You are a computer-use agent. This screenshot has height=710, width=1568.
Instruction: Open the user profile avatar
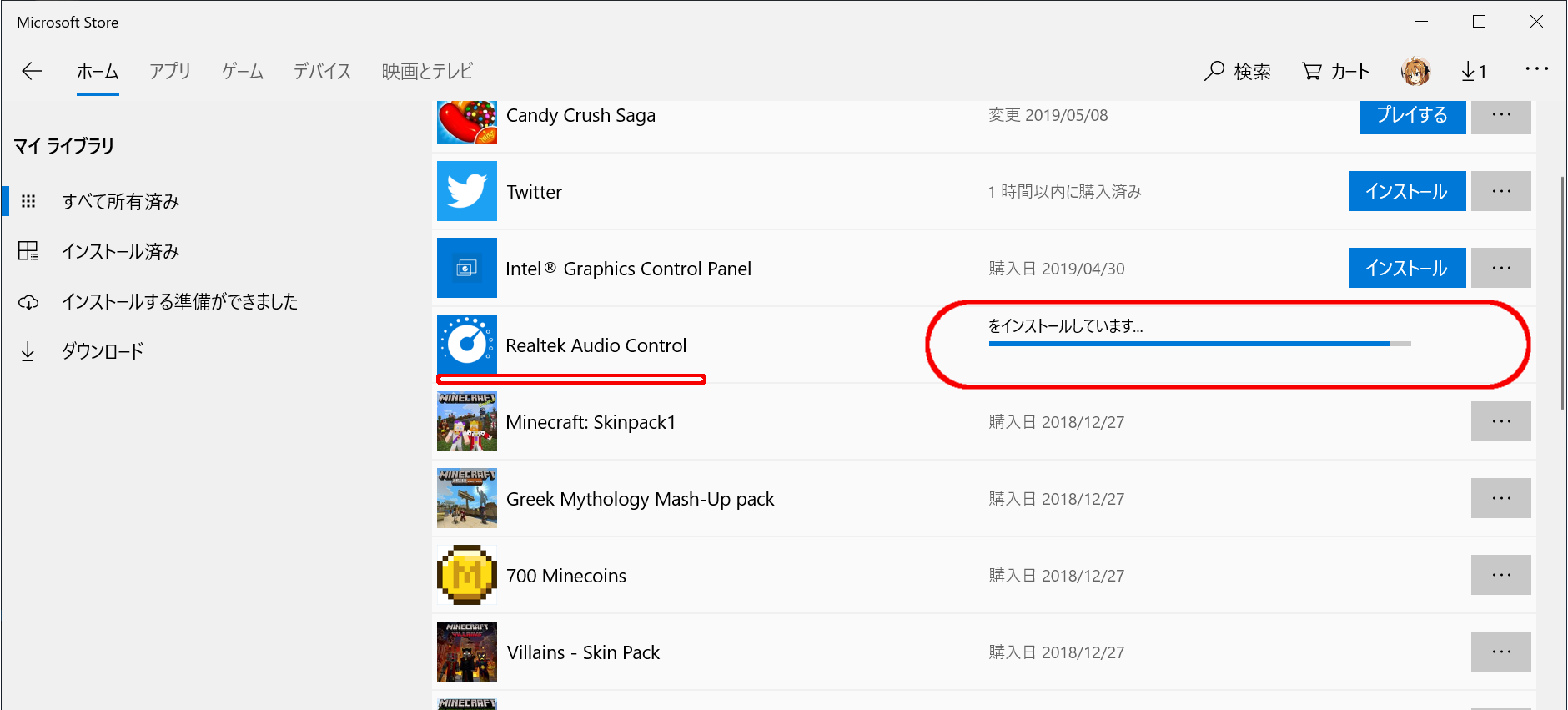1415,72
